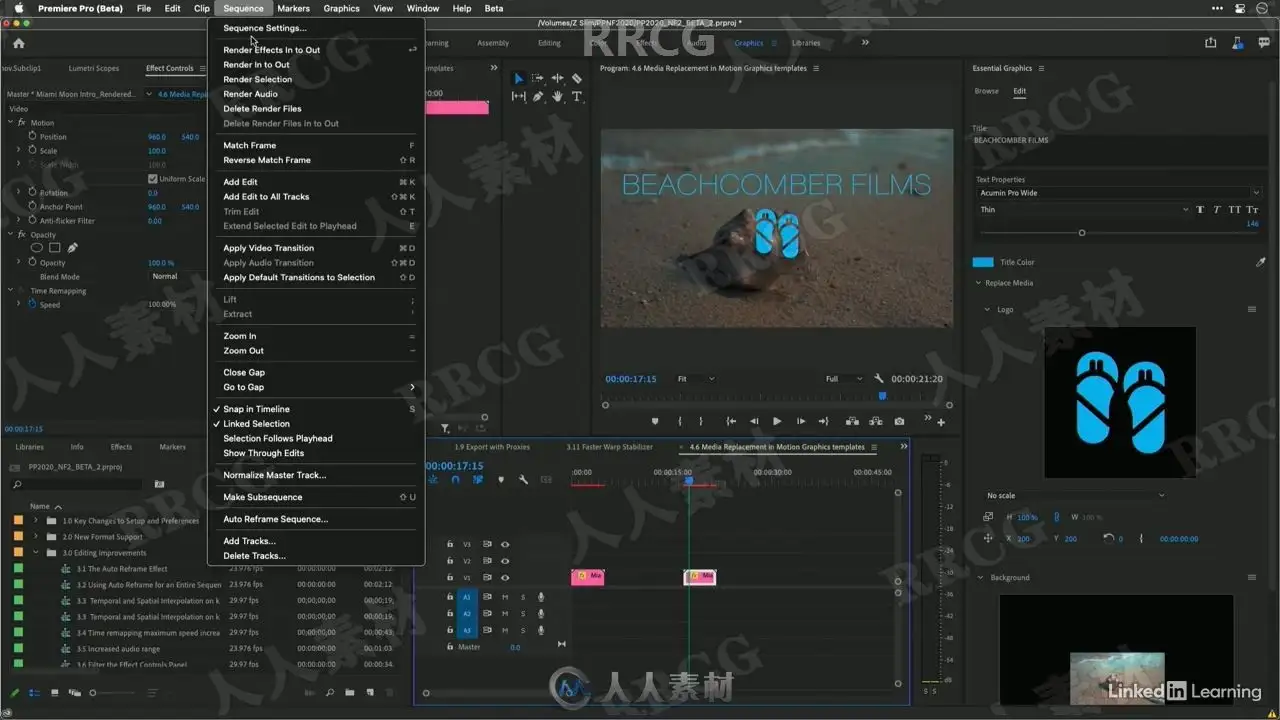Image resolution: width=1280 pixels, height=720 pixels.
Task: Toggle All Caps text style
Action: (1235, 210)
